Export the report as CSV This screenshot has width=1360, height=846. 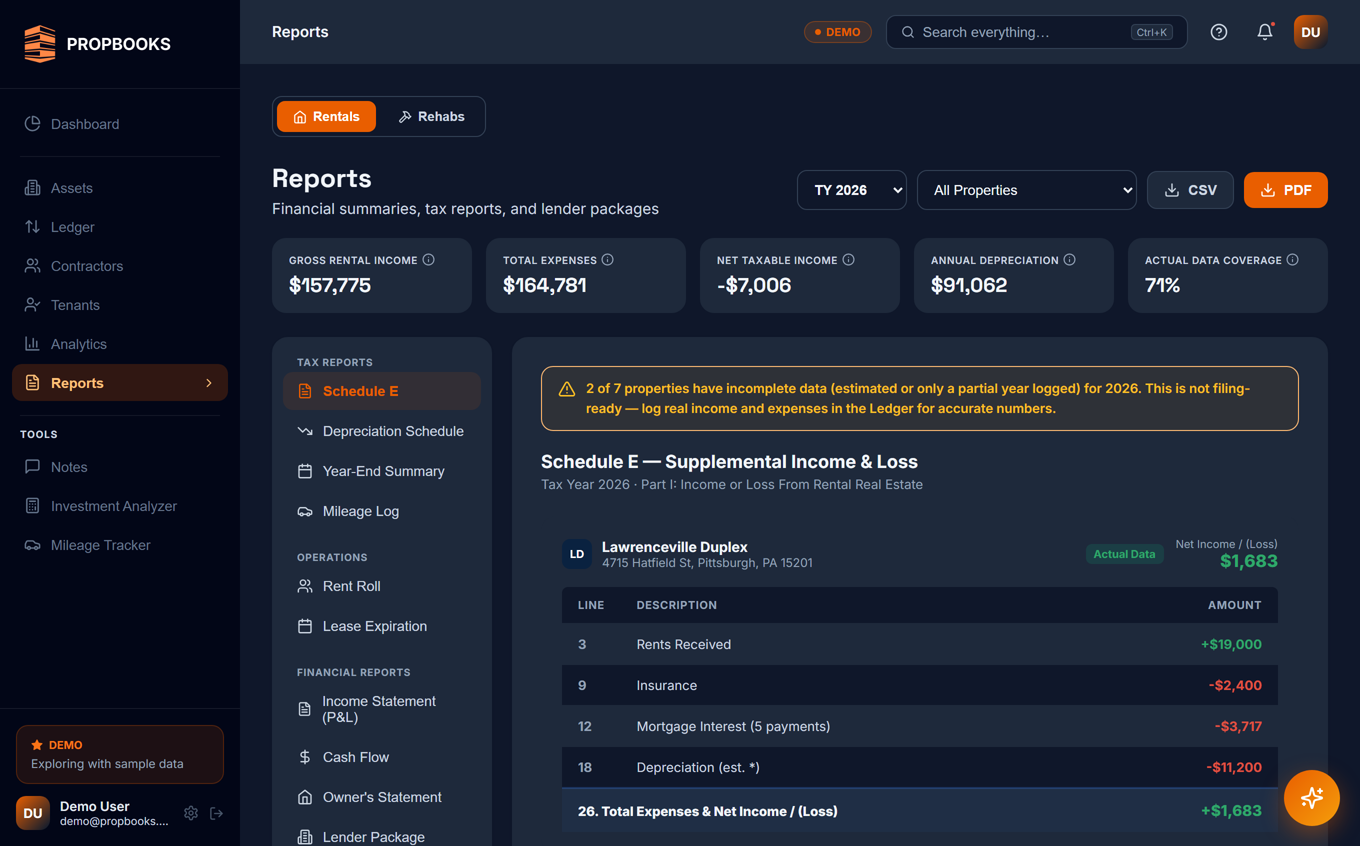[1190, 190]
